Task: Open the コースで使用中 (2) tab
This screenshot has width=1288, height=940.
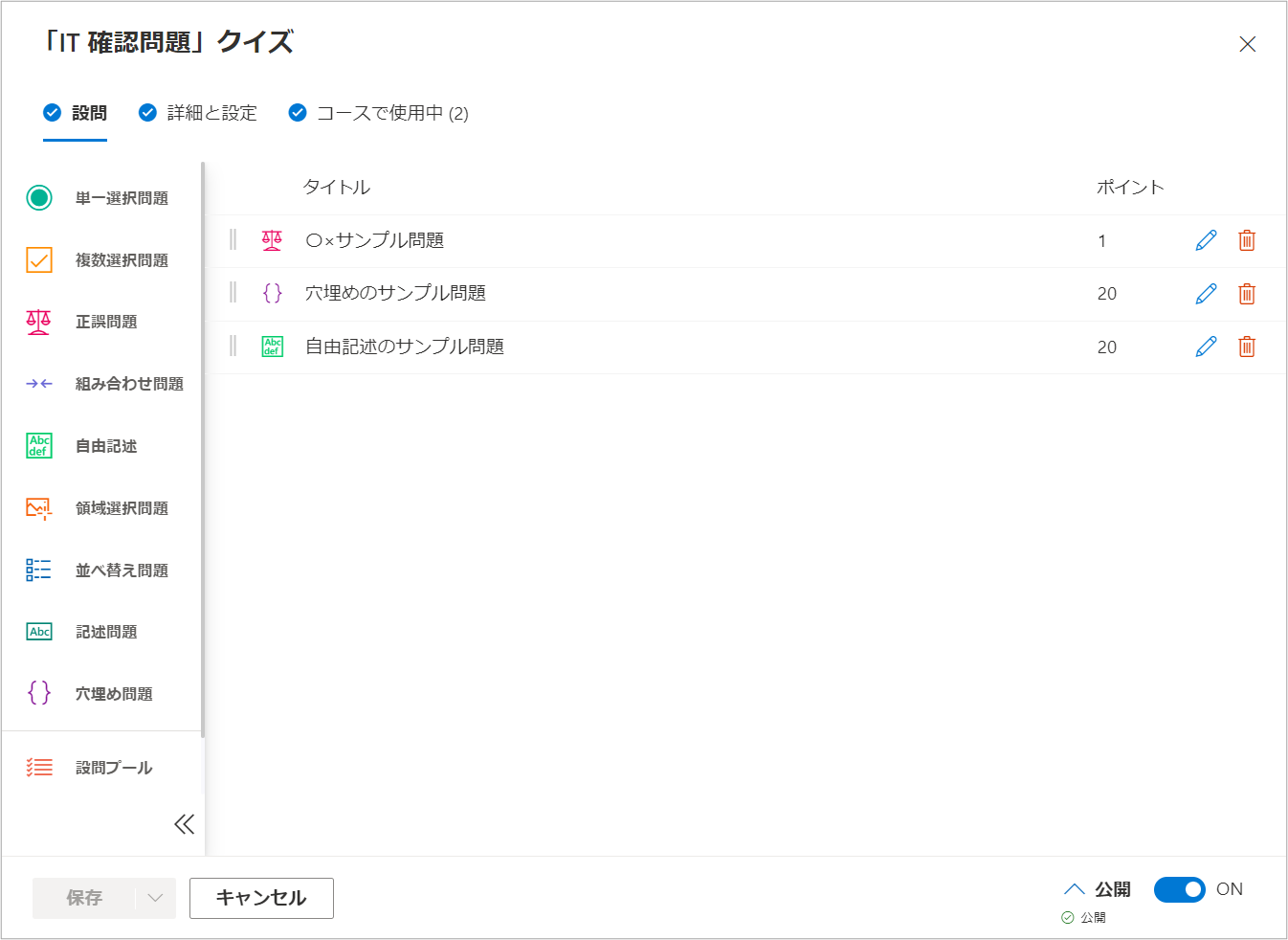Action: point(379,113)
